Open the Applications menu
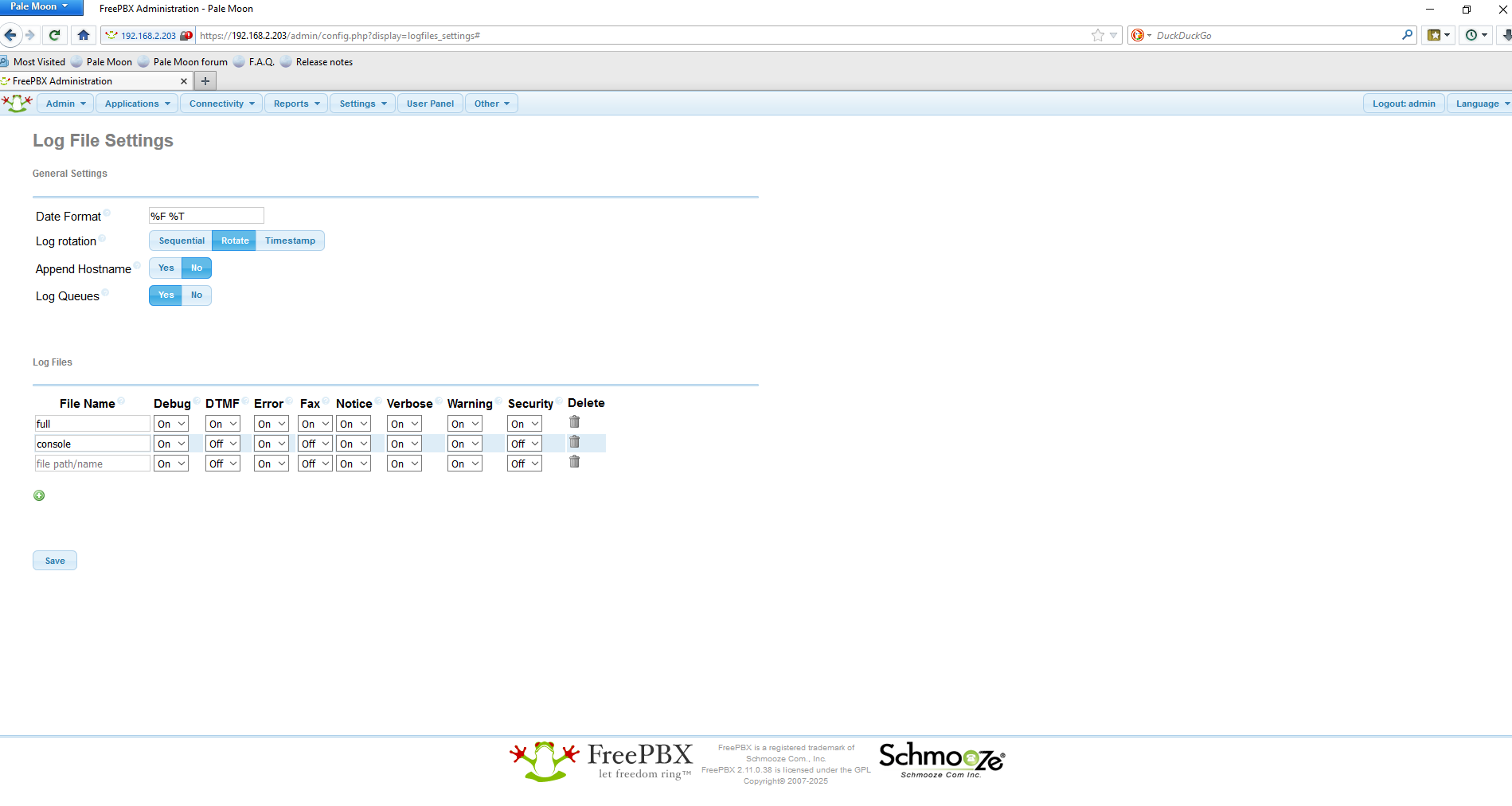The width and height of the screenshot is (1512, 806). pos(137,104)
